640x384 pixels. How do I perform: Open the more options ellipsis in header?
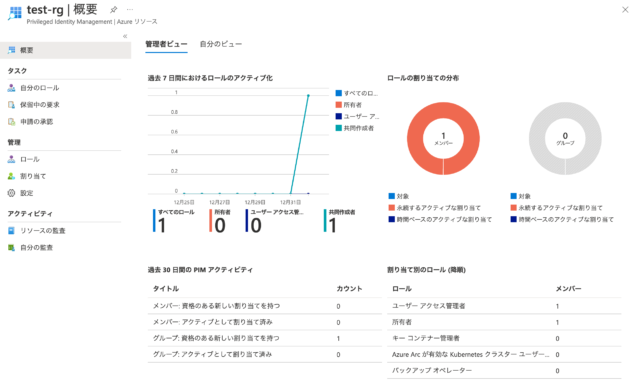(x=130, y=9)
